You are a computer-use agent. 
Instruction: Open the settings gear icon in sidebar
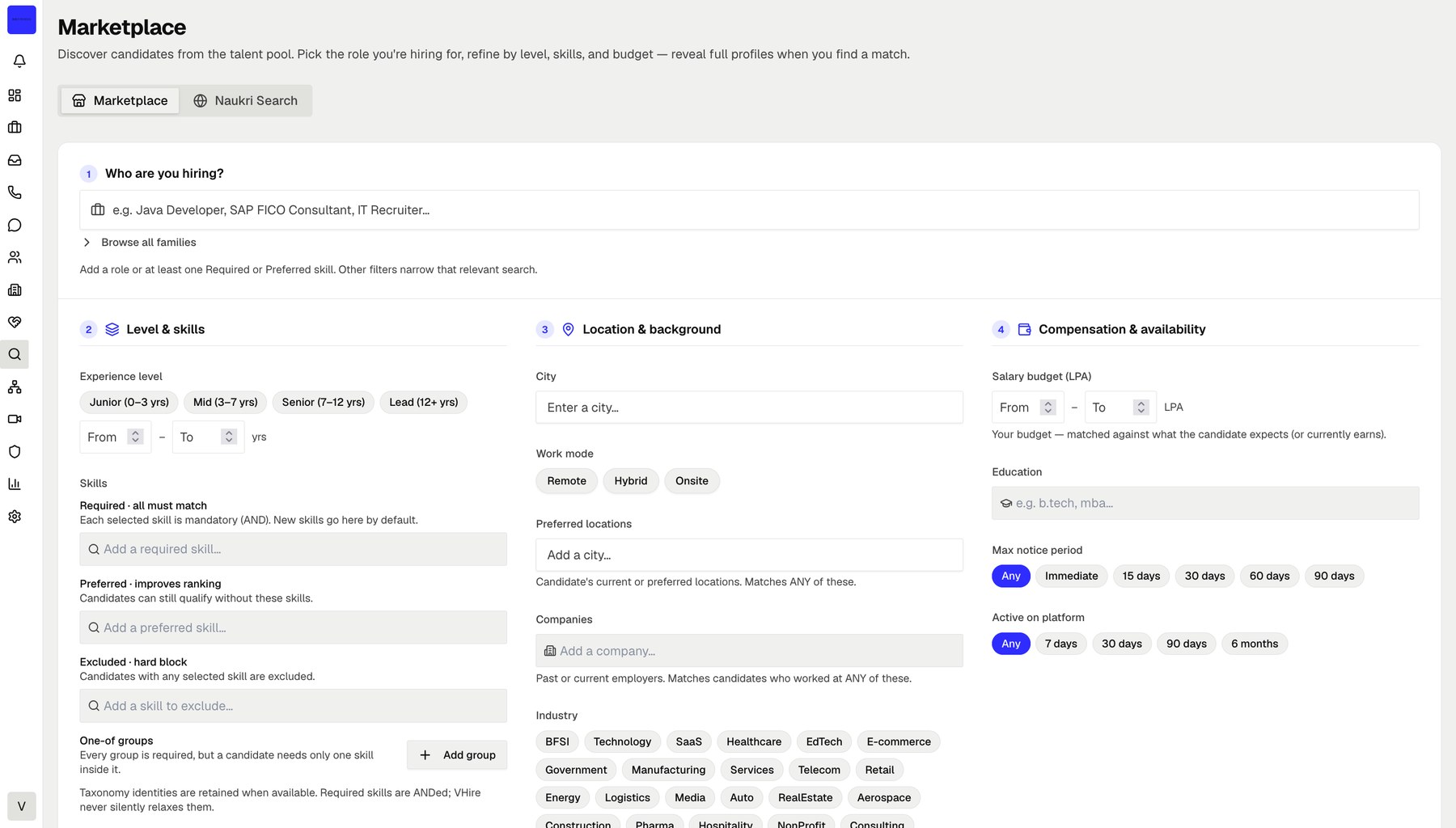pos(15,516)
